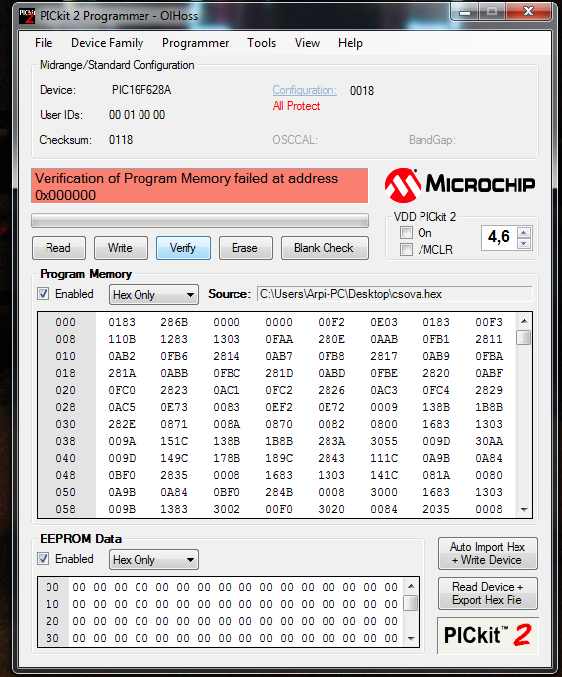The height and width of the screenshot is (677, 562).
Task: Click Program Memory scrollbar up arrow
Action: click(x=524, y=321)
